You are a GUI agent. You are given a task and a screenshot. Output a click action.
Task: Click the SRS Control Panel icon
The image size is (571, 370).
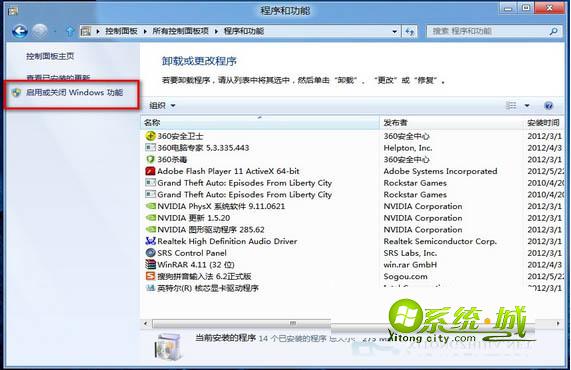tap(150, 253)
